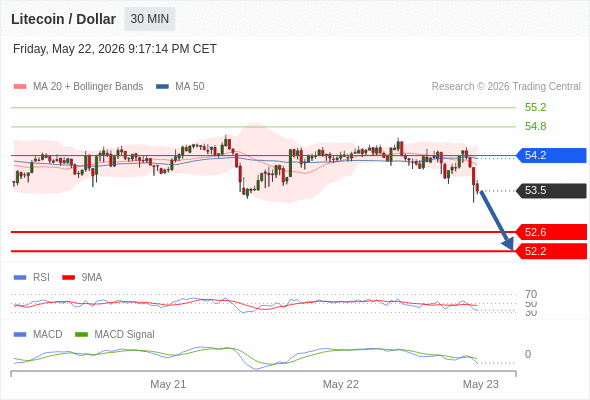Click the MACD legend color swatch

[20, 334]
